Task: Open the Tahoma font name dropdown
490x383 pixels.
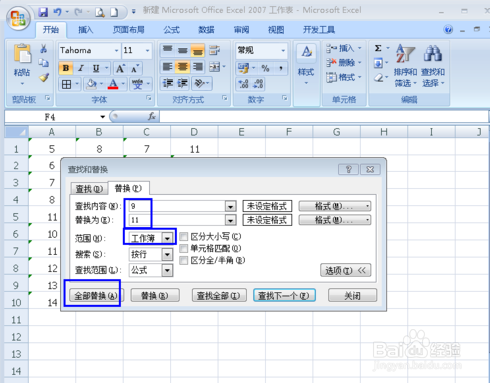Action: pyautogui.click(x=116, y=51)
